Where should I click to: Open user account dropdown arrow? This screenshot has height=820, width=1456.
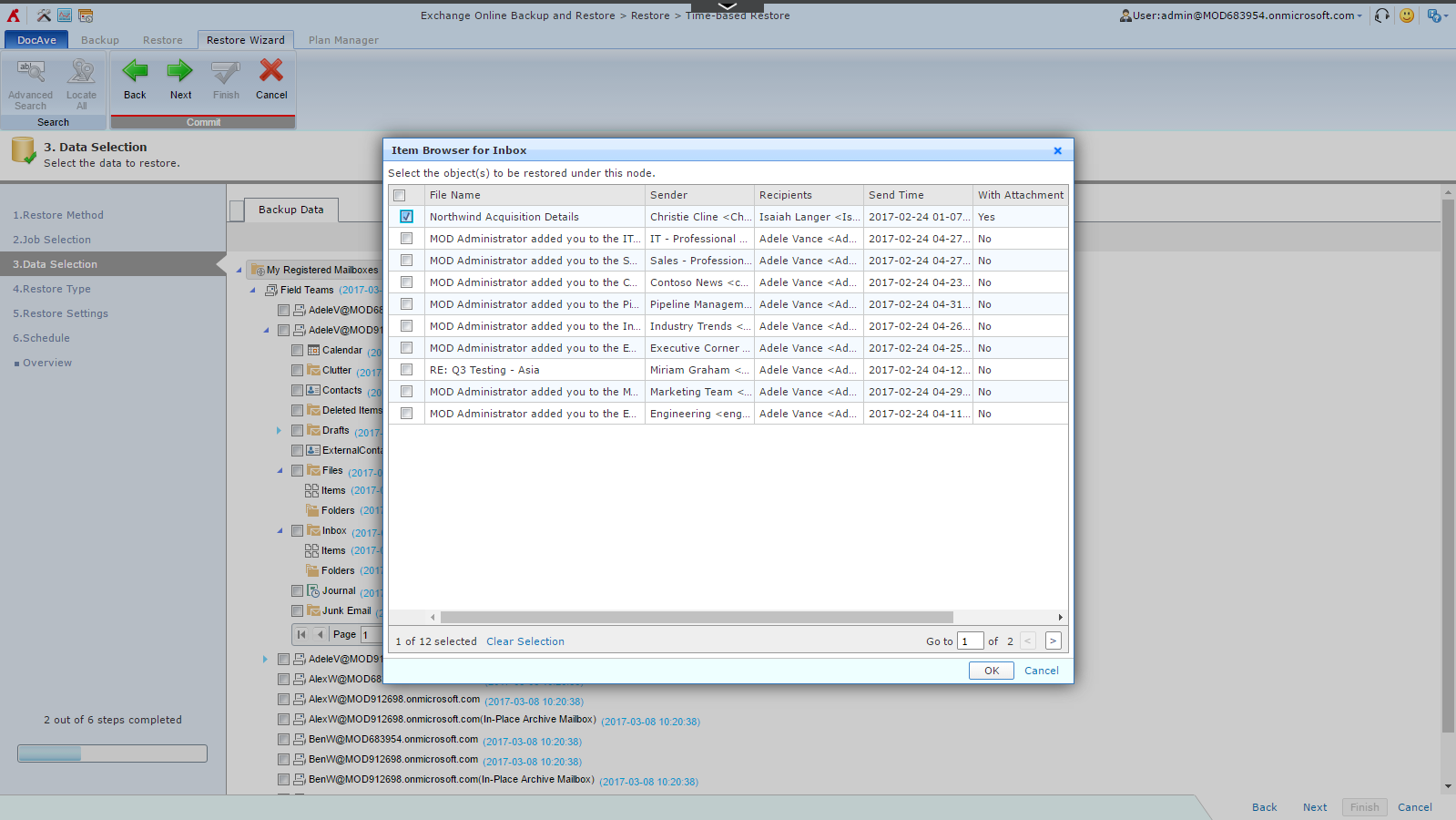1359,16
